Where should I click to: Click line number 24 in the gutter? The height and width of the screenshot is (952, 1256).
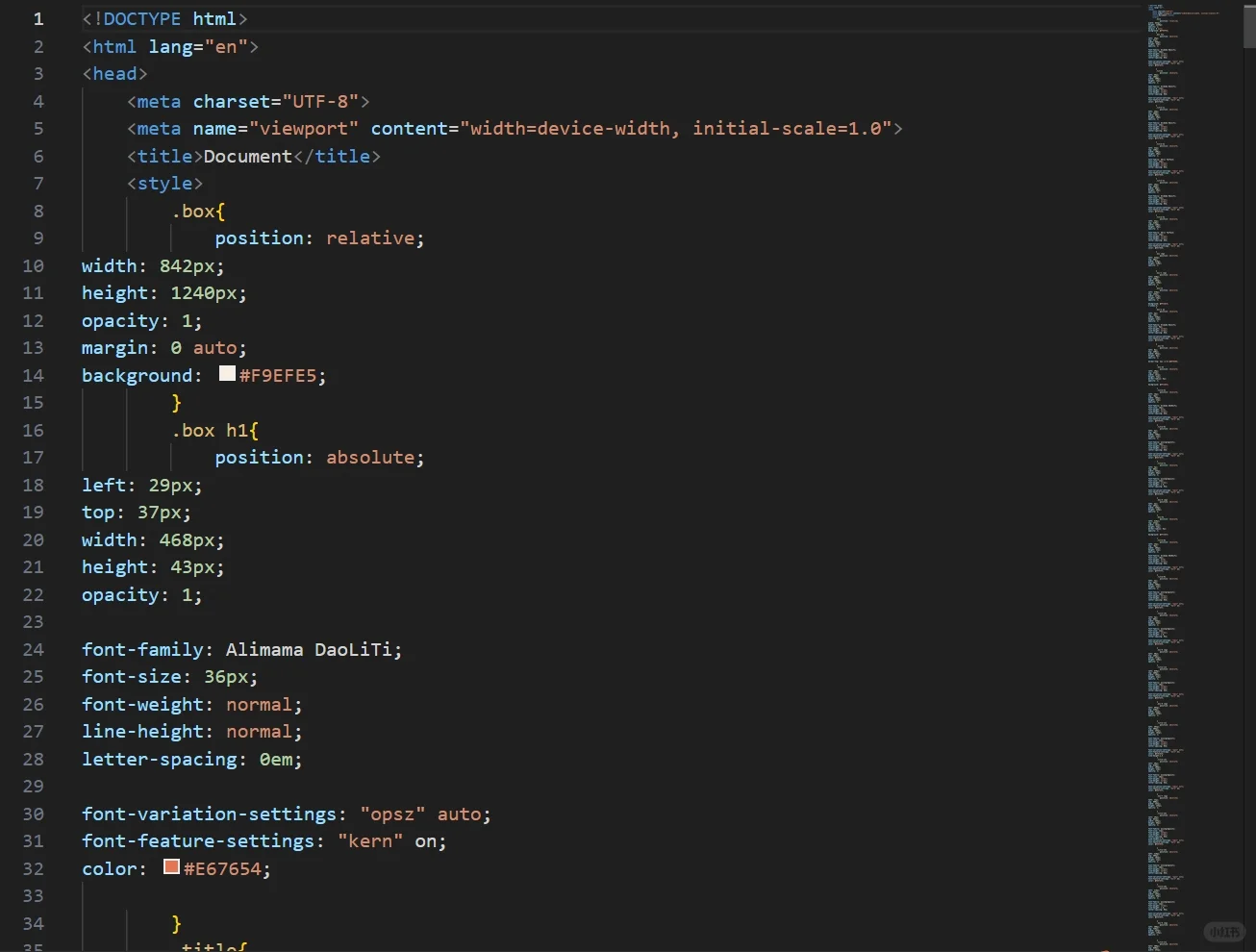click(x=34, y=650)
